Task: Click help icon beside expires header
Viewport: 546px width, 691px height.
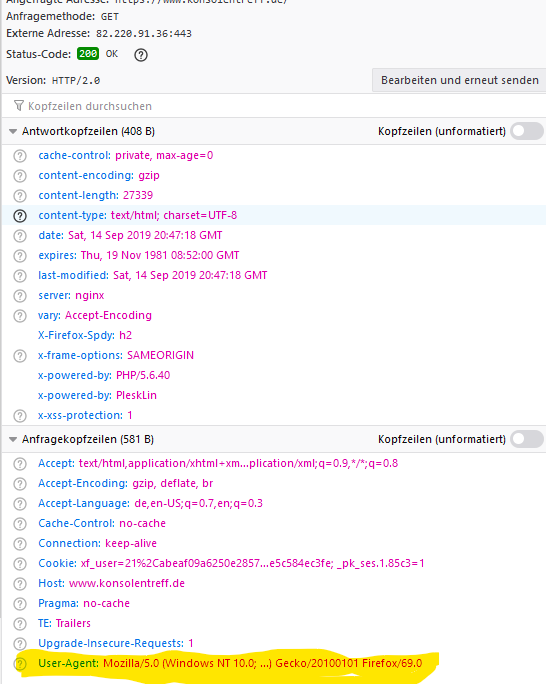Action: [20, 256]
